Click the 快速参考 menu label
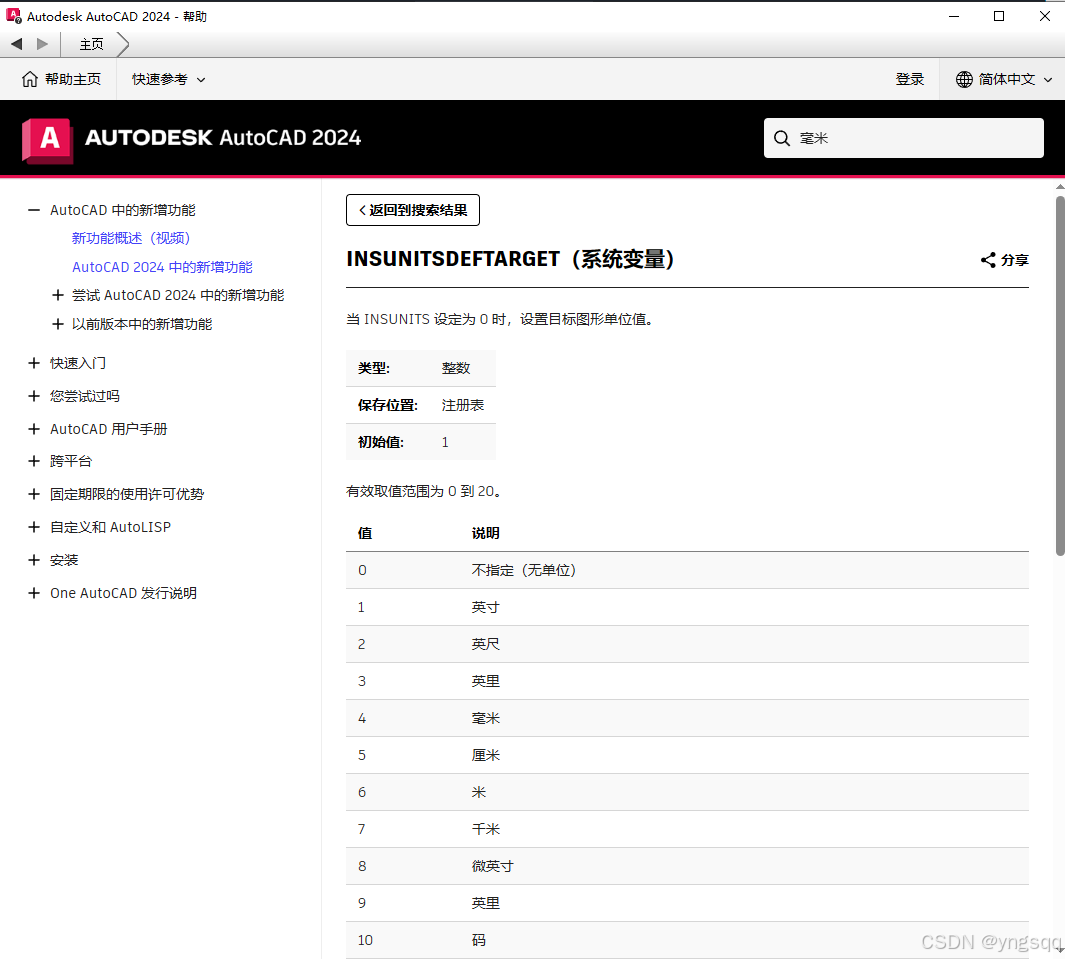Viewport: 1065px width, 959px height. click(160, 79)
